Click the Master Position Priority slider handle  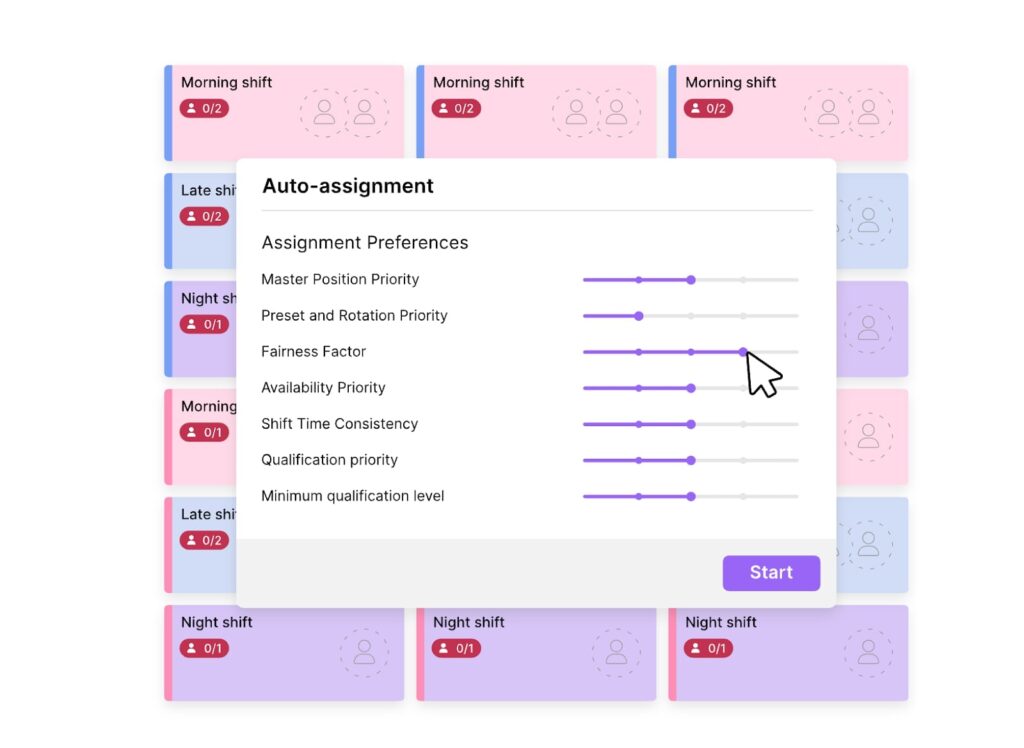click(x=690, y=280)
